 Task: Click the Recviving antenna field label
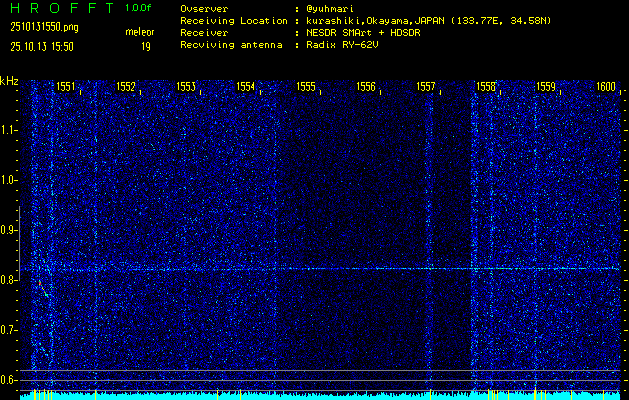231,45
